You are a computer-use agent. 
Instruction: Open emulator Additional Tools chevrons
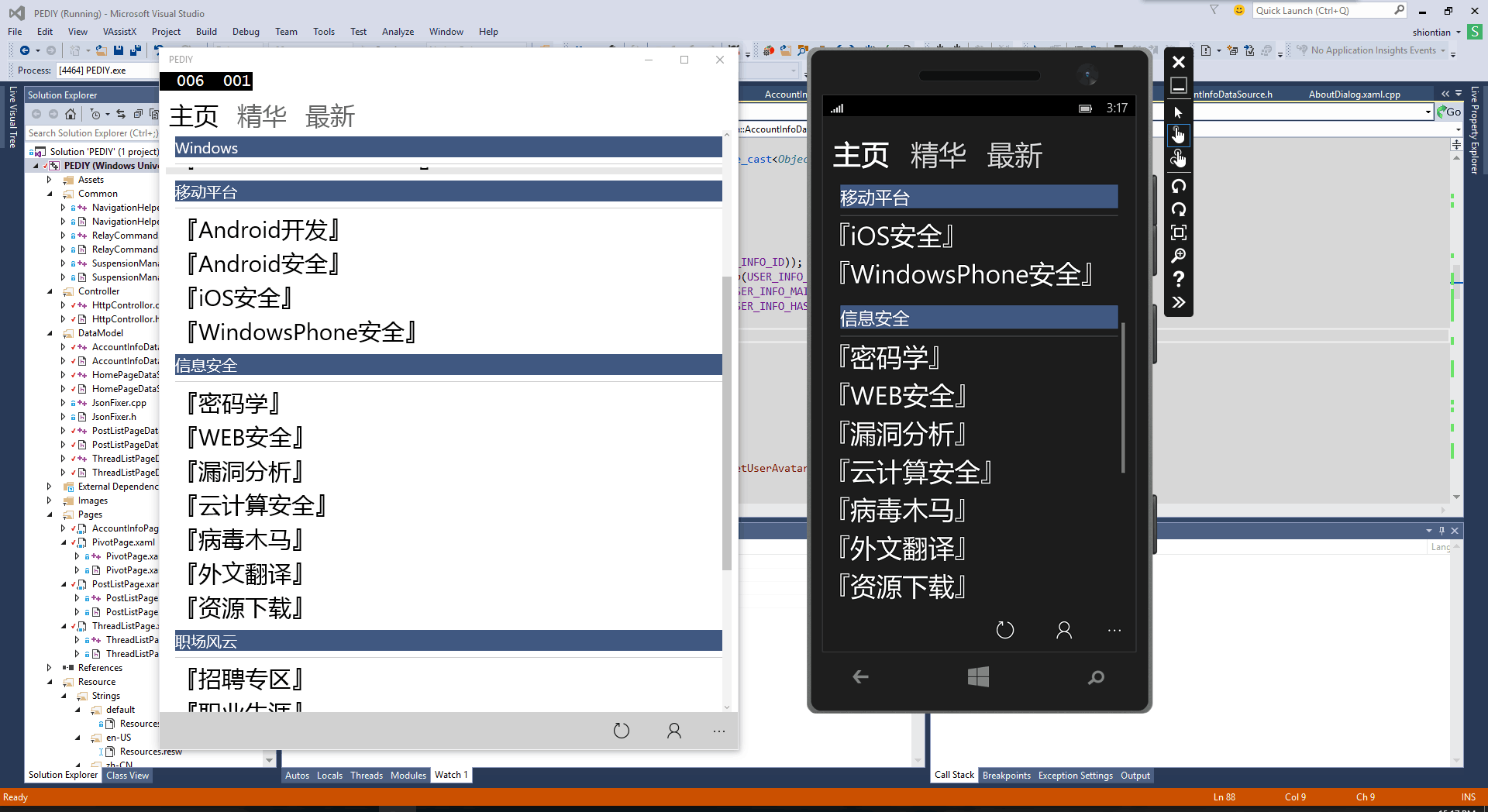(1179, 302)
